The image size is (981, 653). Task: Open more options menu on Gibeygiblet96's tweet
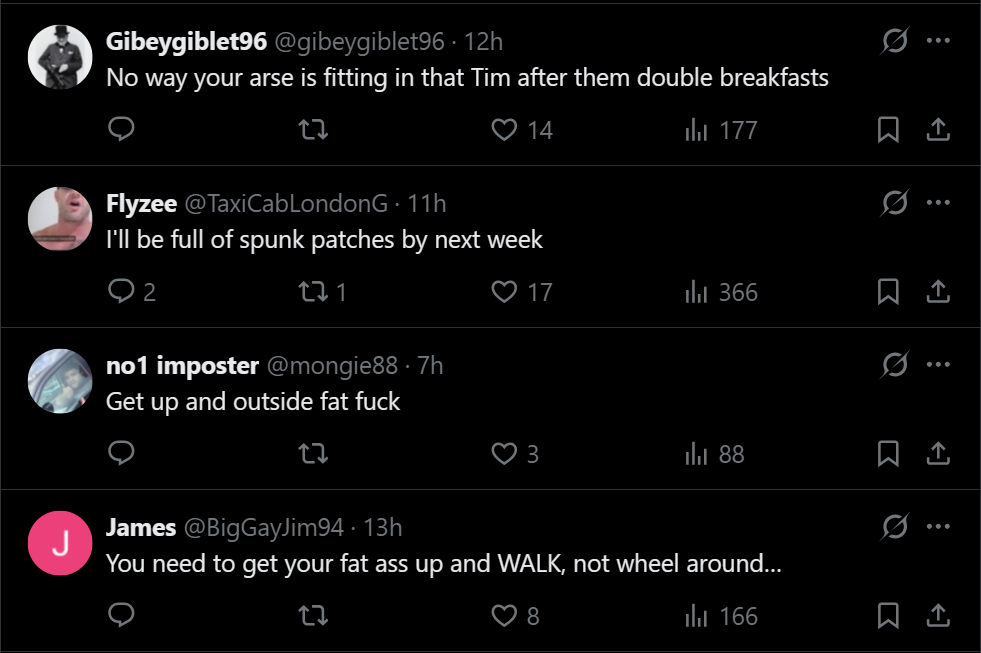pyautogui.click(x=938, y=41)
